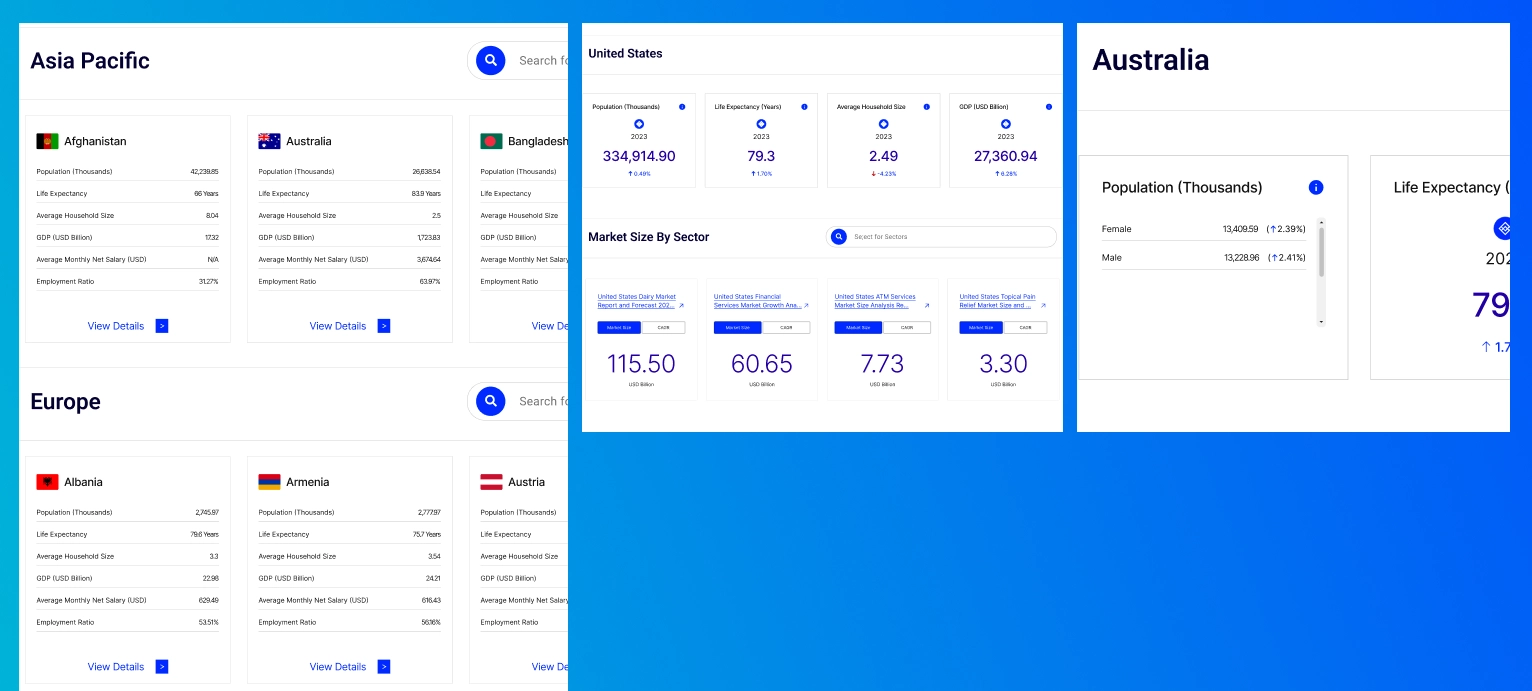The width and height of the screenshot is (1532, 691).
Task: Open View Details for Australia
Action: 338,326
